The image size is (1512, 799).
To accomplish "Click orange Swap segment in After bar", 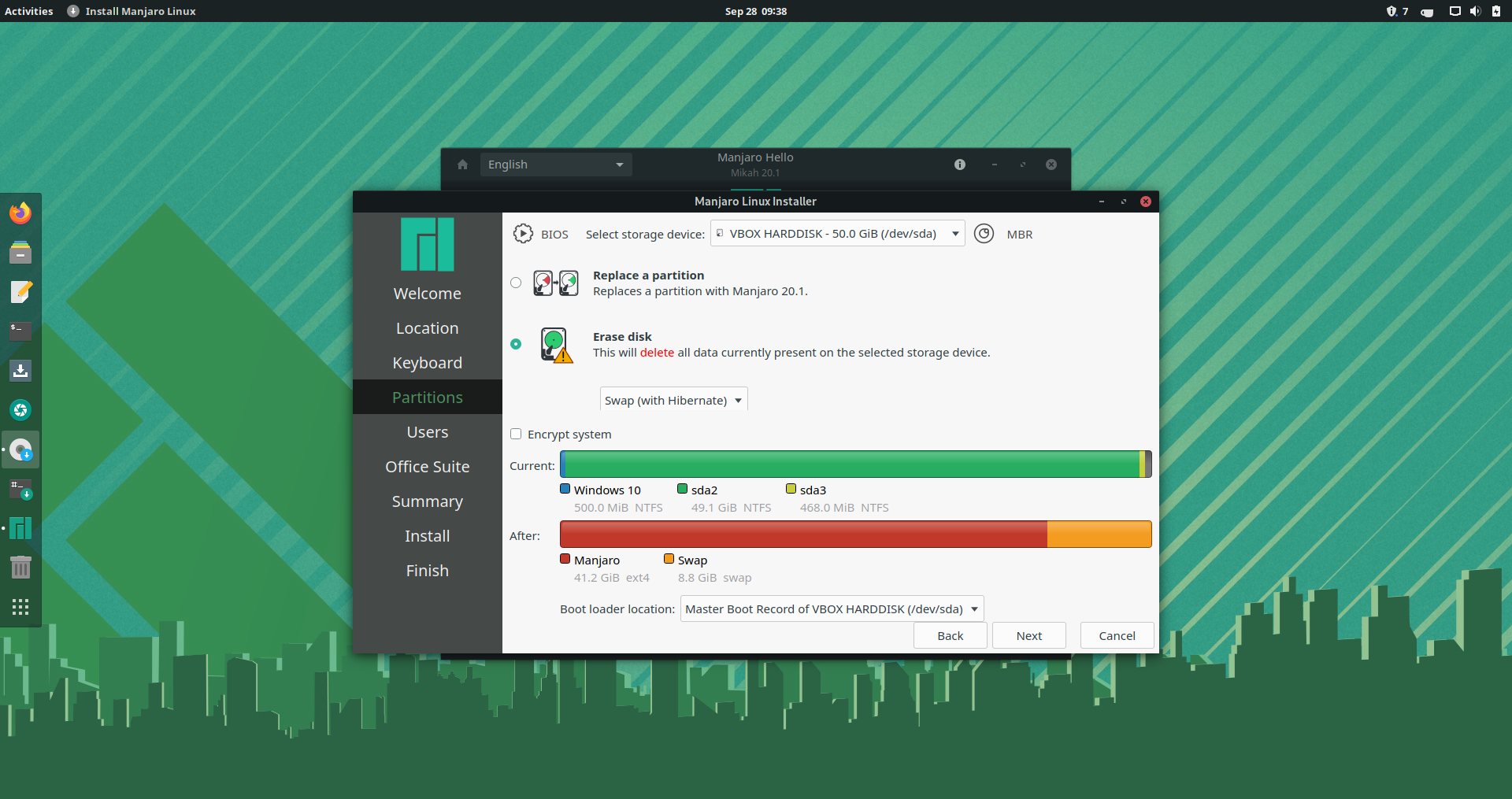I will 1099,534.
